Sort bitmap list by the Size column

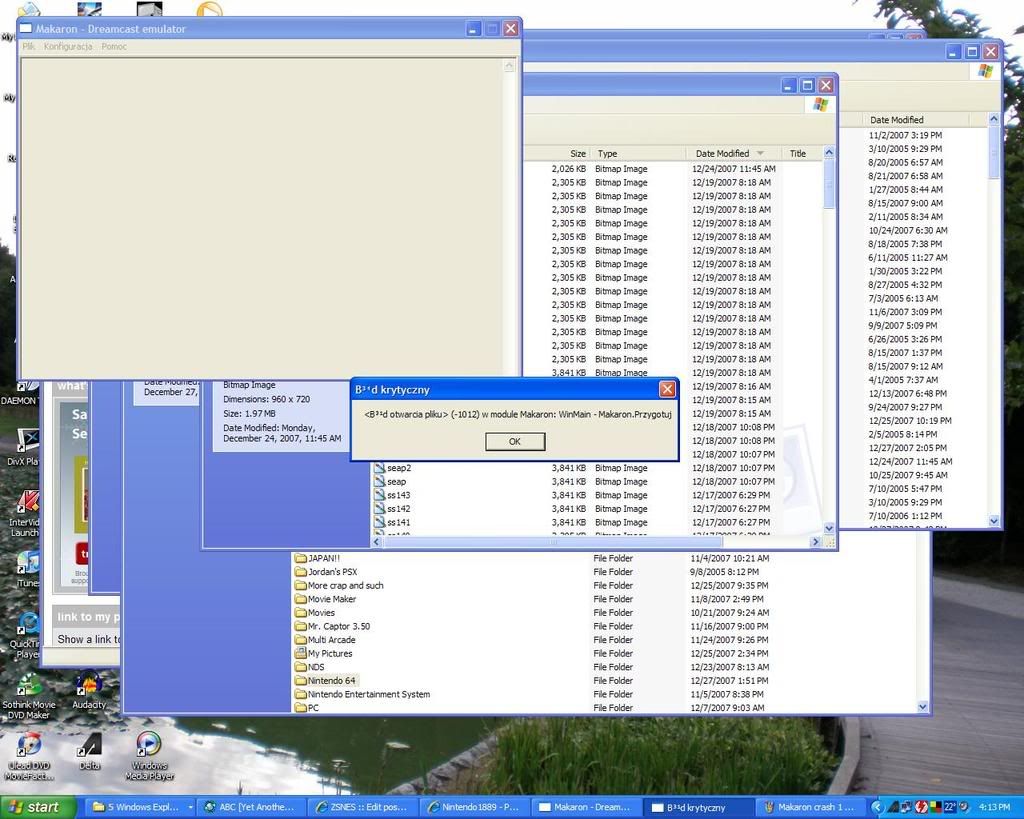(x=557, y=153)
